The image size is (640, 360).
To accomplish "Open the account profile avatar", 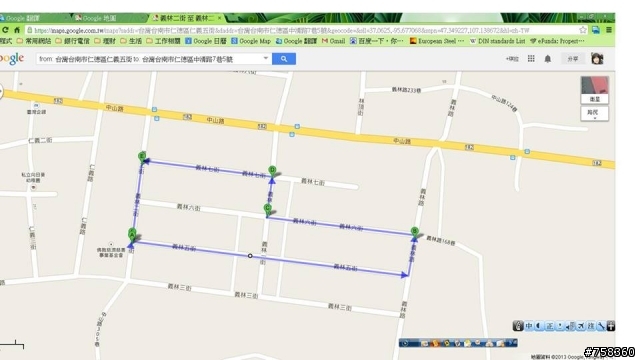I will (598, 59).
